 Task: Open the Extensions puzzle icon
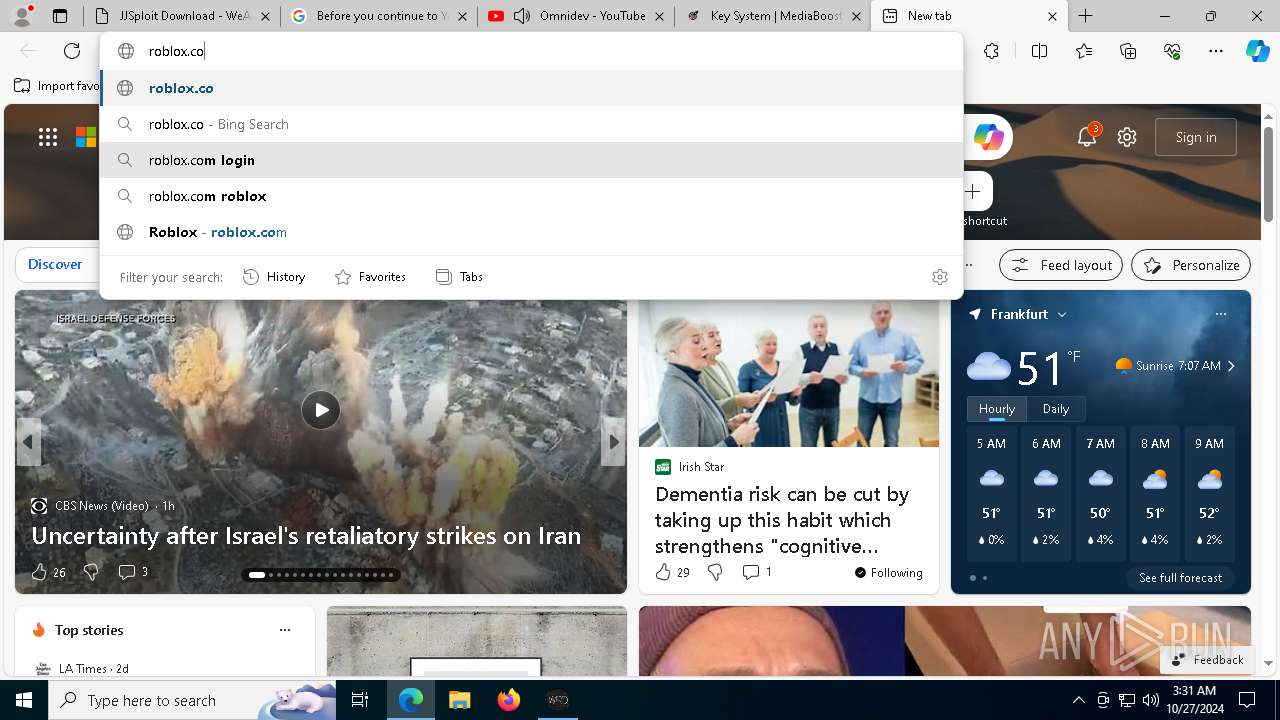[x=991, y=51]
